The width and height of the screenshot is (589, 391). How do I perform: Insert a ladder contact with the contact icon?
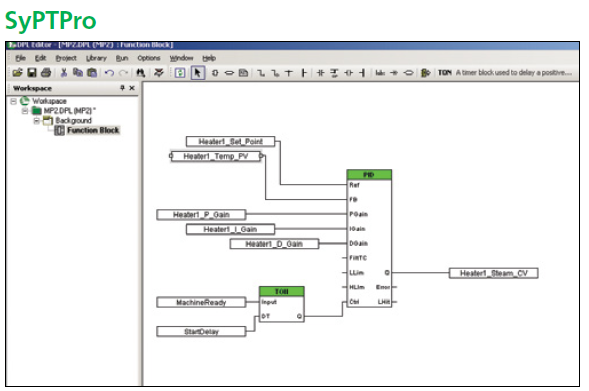(320, 73)
